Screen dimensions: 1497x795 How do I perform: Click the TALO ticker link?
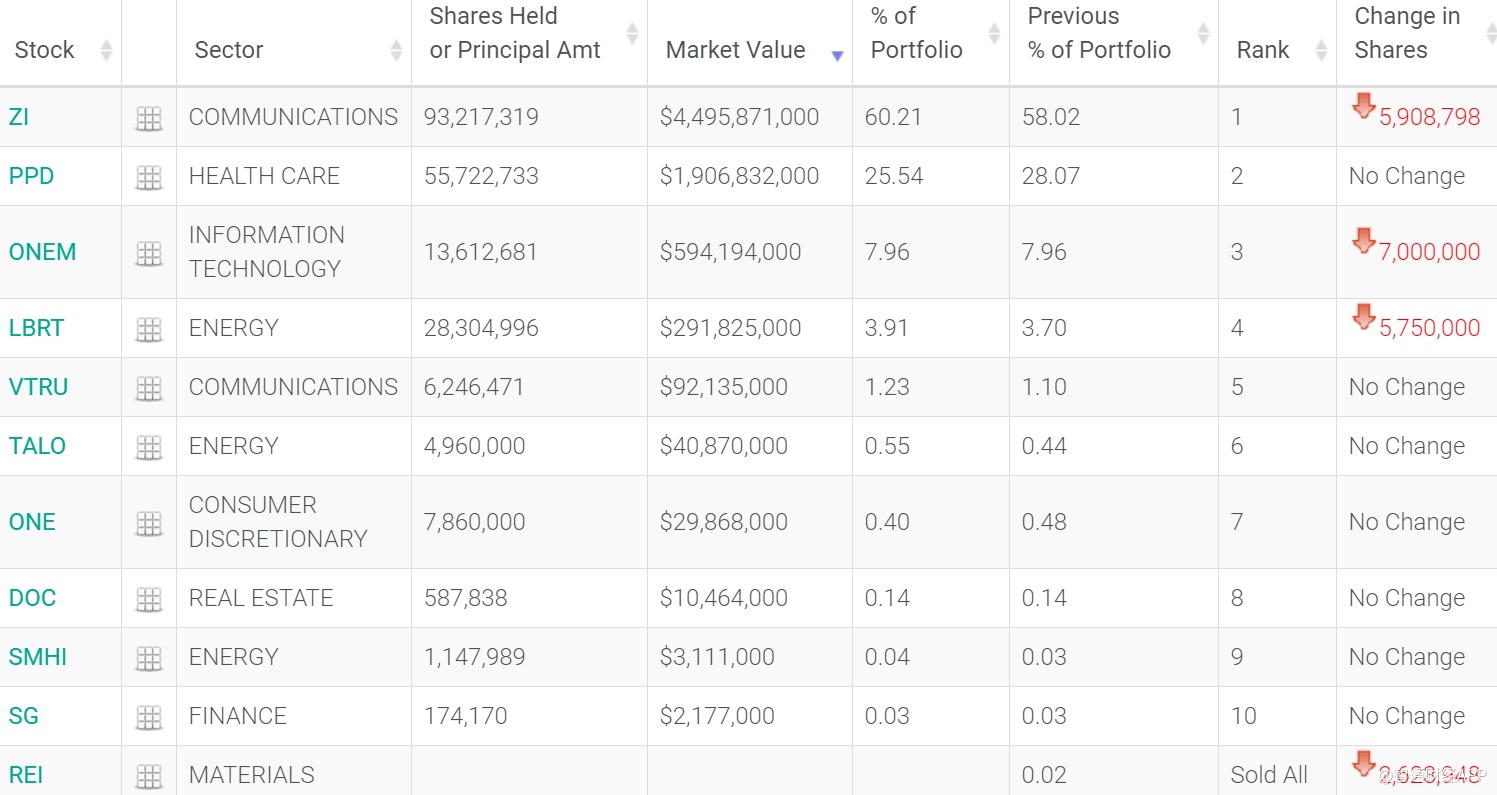coord(37,446)
